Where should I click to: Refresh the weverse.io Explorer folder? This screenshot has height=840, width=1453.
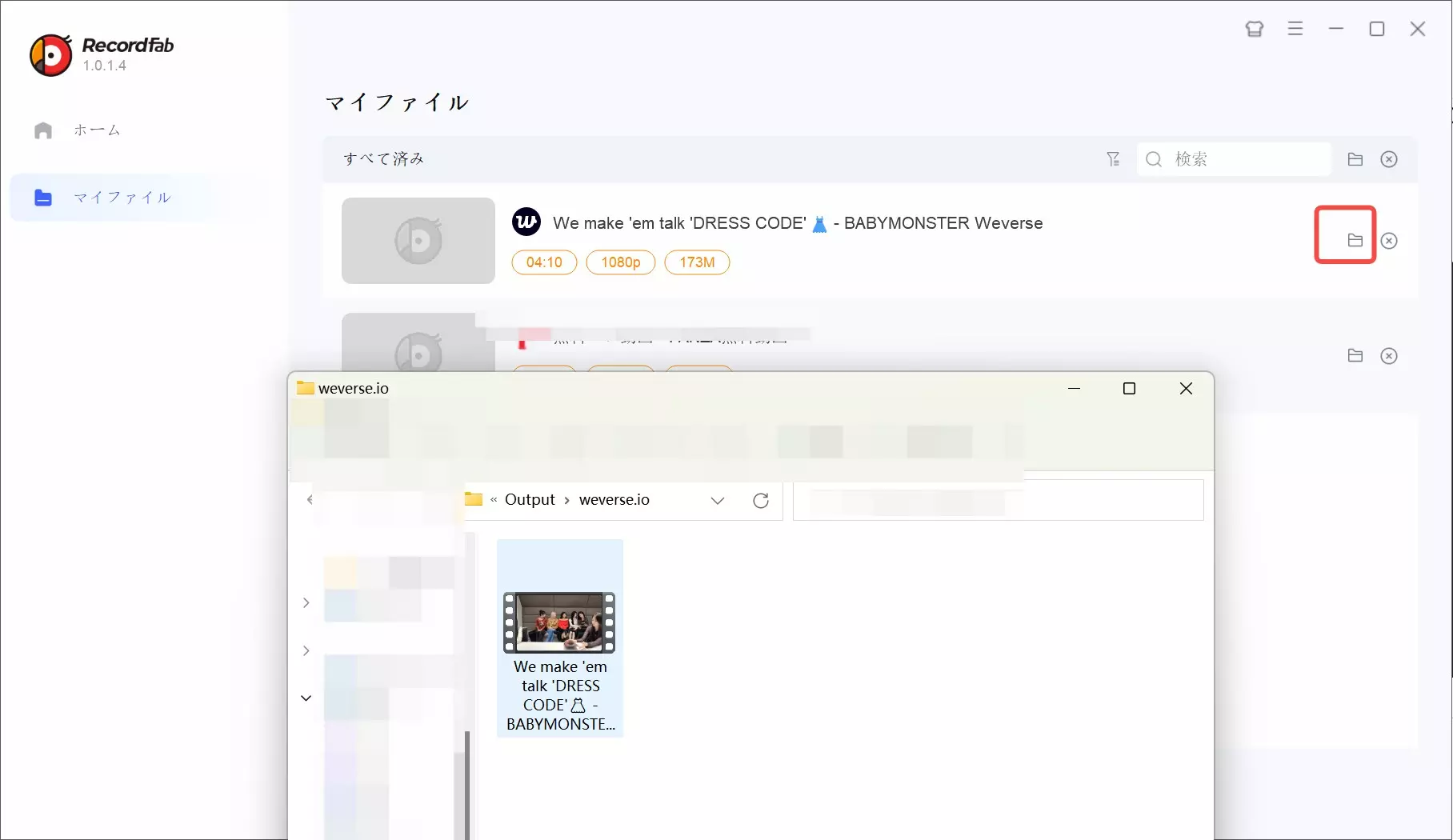coord(761,501)
